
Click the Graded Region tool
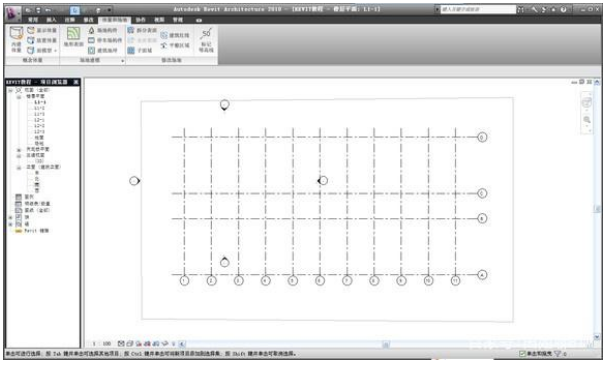click(x=175, y=45)
